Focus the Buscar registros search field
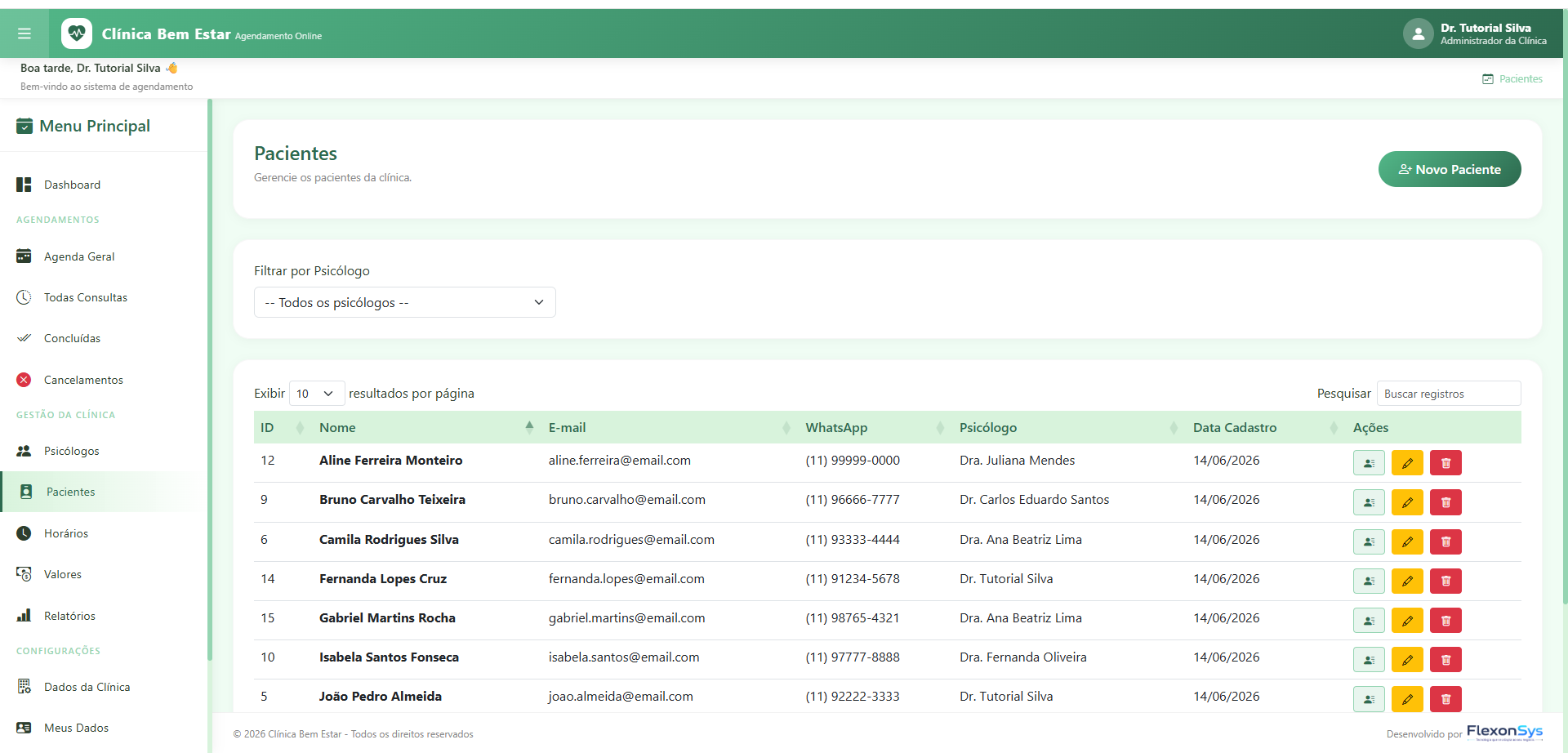The image size is (1568, 753). [x=1449, y=394]
